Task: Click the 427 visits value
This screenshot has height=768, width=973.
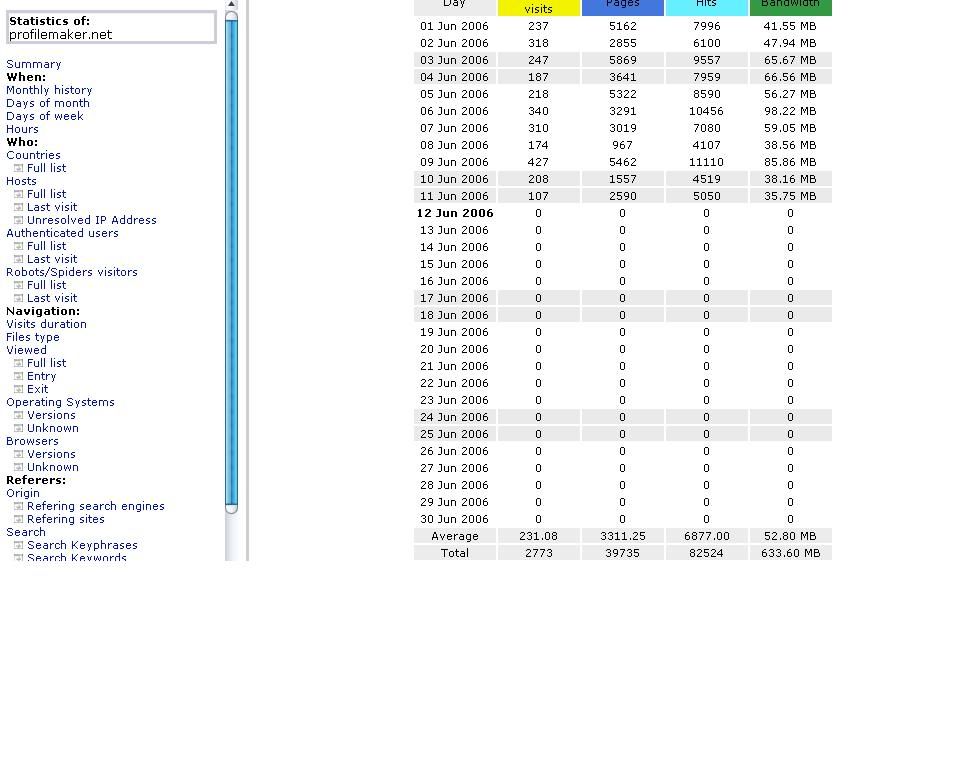Action: pos(539,163)
